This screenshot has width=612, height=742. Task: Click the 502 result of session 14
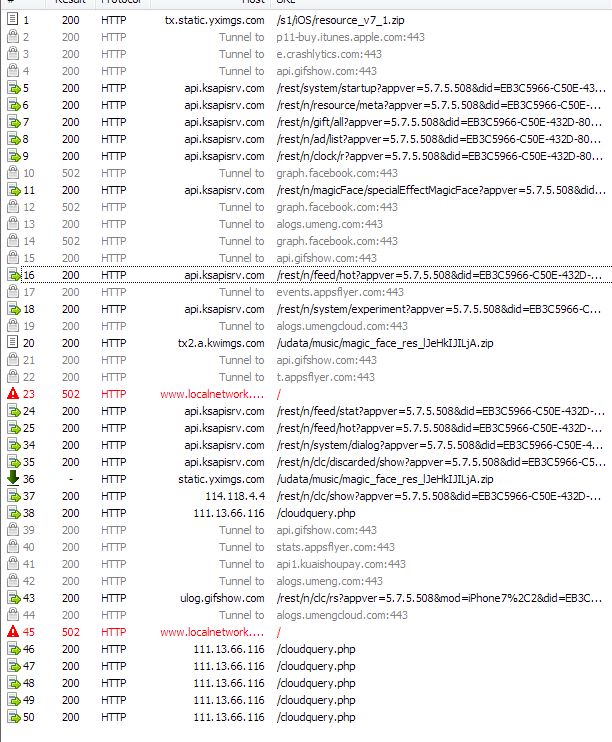click(71, 241)
